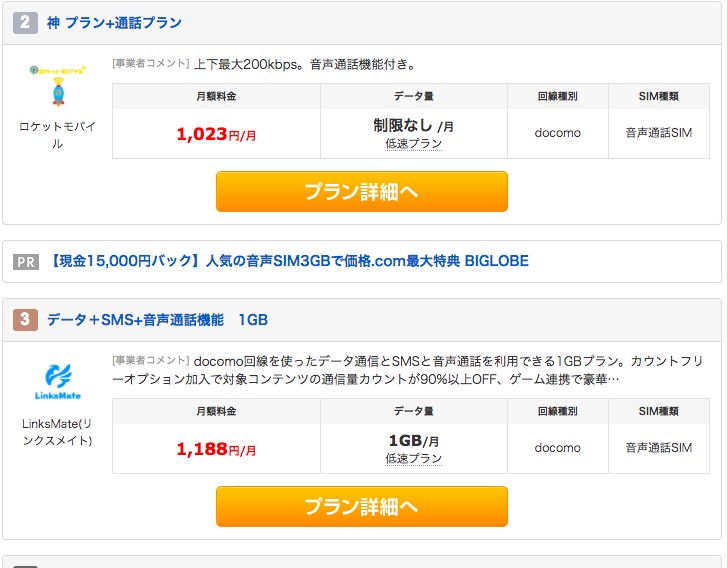Screen dimensions: 727x568
Task: Select the 1,023円/月 price text
Action: pos(216,134)
